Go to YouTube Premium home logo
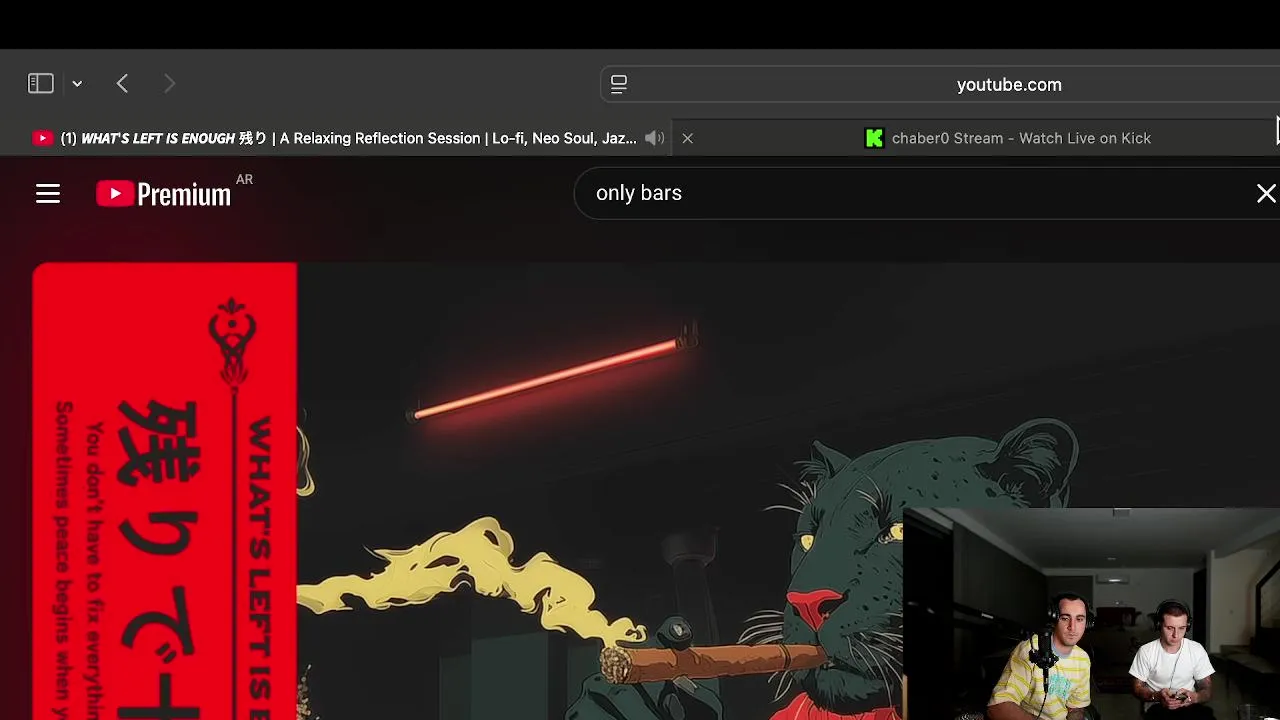The height and width of the screenshot is (720, 1280). pyautogui.click(x=163, y=193)
